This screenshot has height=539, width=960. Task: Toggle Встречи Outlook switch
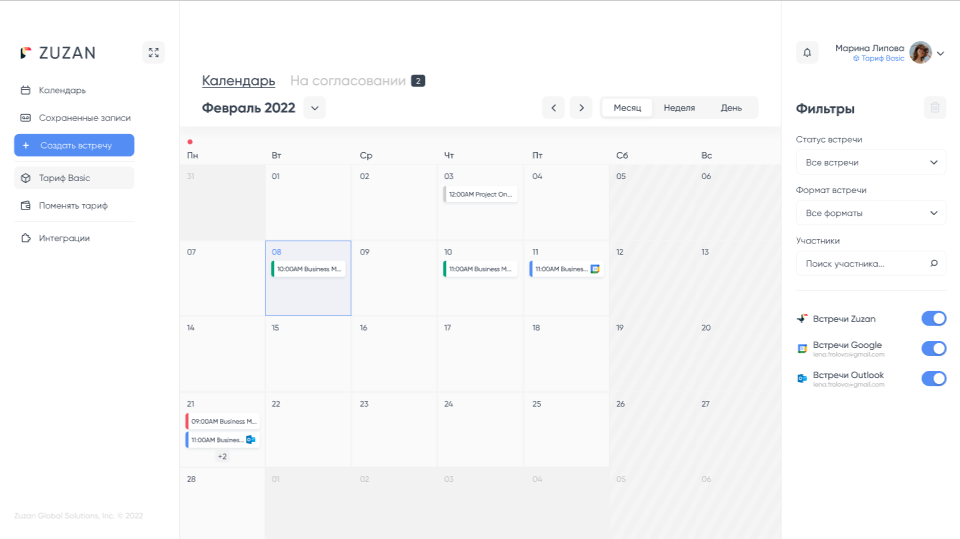tap(934, 379)
